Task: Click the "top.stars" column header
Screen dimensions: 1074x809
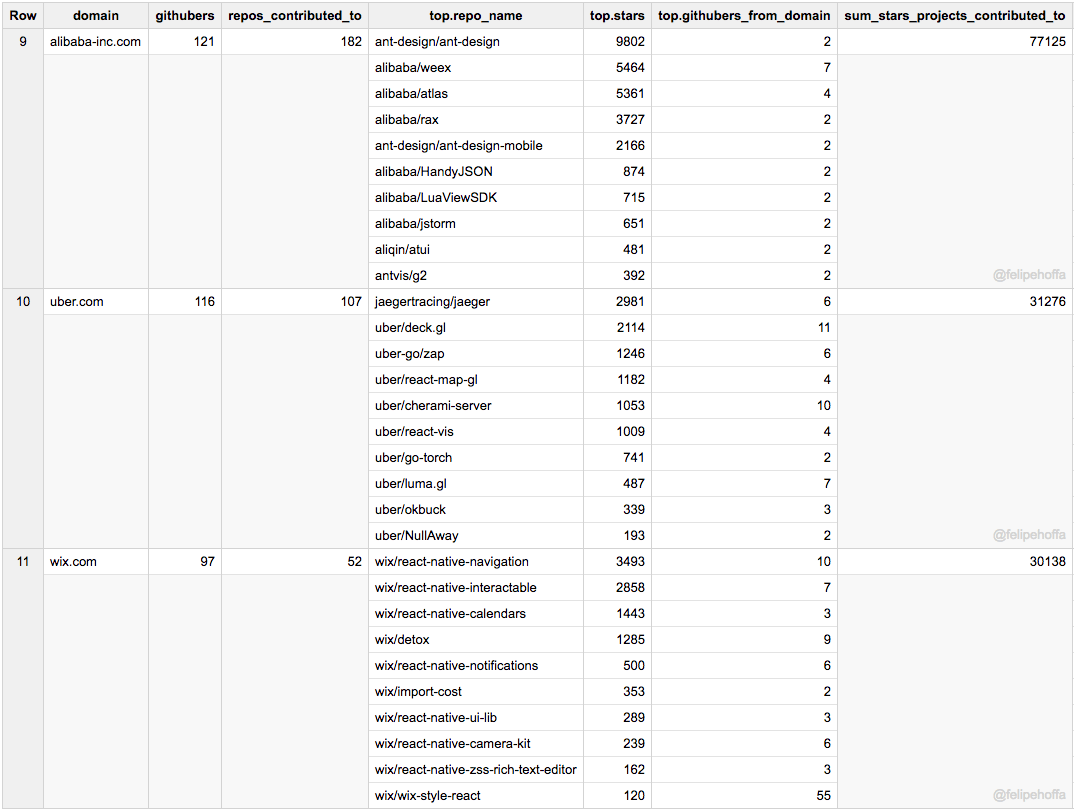Action: pyautogui.click(x=617, y=16)
